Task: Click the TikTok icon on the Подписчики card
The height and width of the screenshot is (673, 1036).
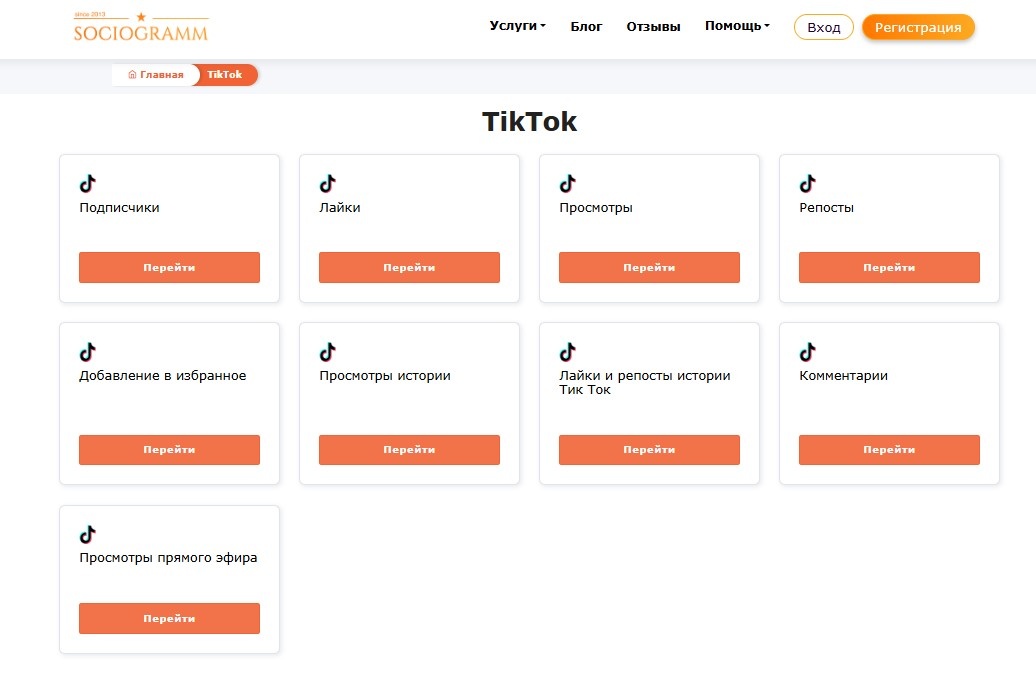Action: tap(88, 183)
